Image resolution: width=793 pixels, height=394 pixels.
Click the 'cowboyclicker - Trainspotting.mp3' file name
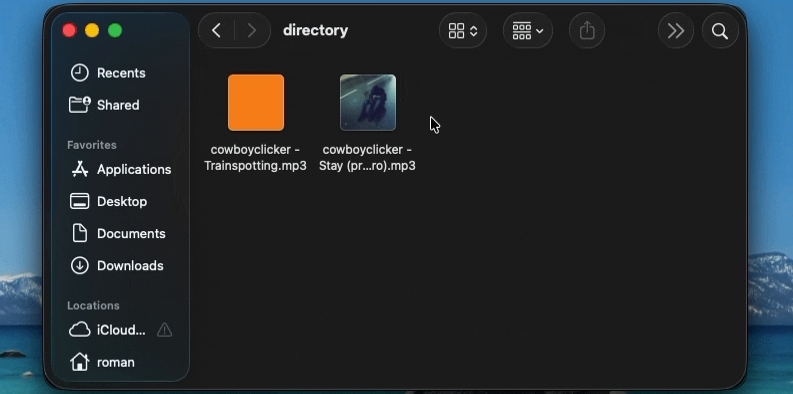(255, 157)
